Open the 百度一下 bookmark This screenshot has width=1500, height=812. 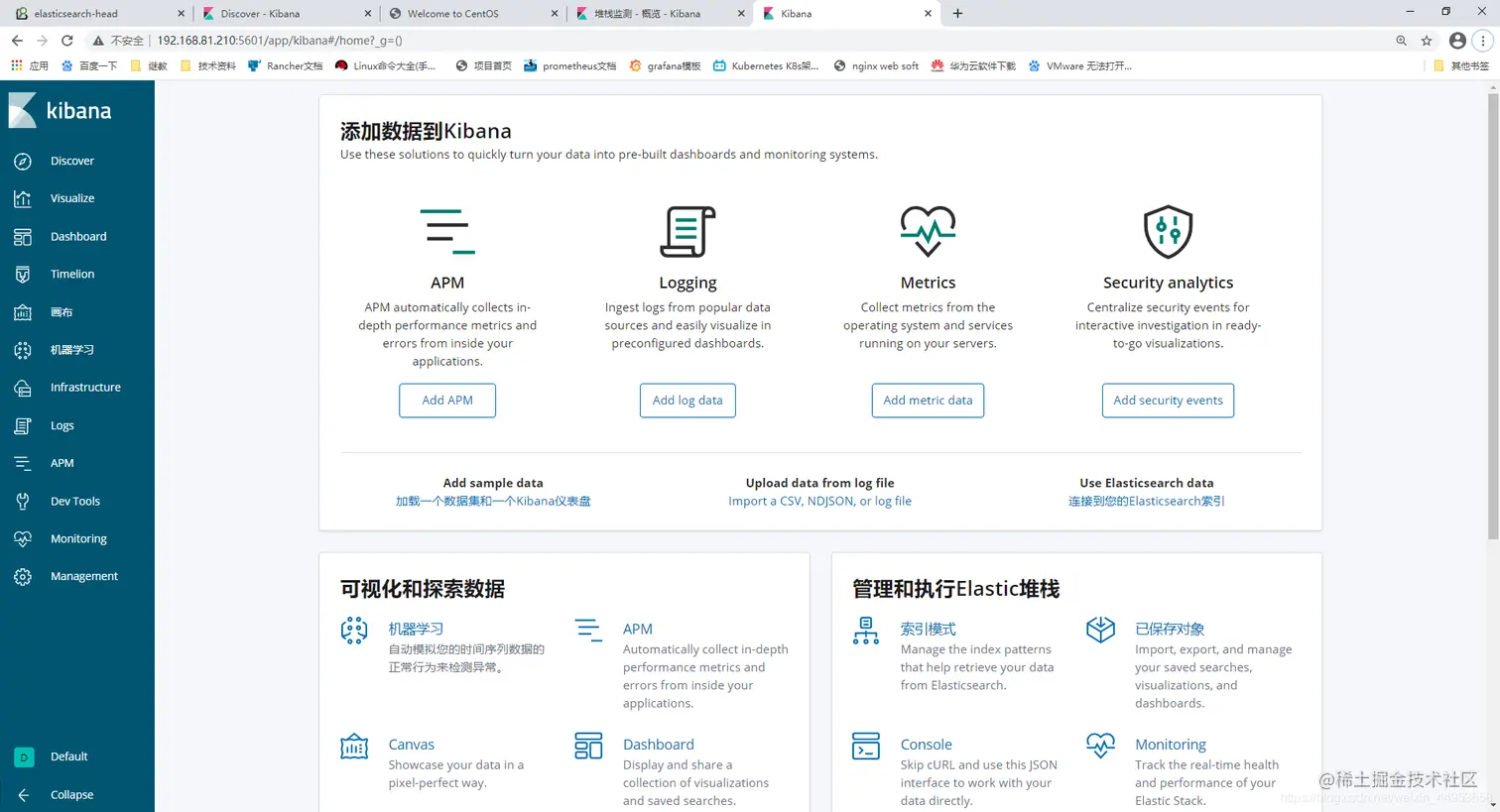89,66
